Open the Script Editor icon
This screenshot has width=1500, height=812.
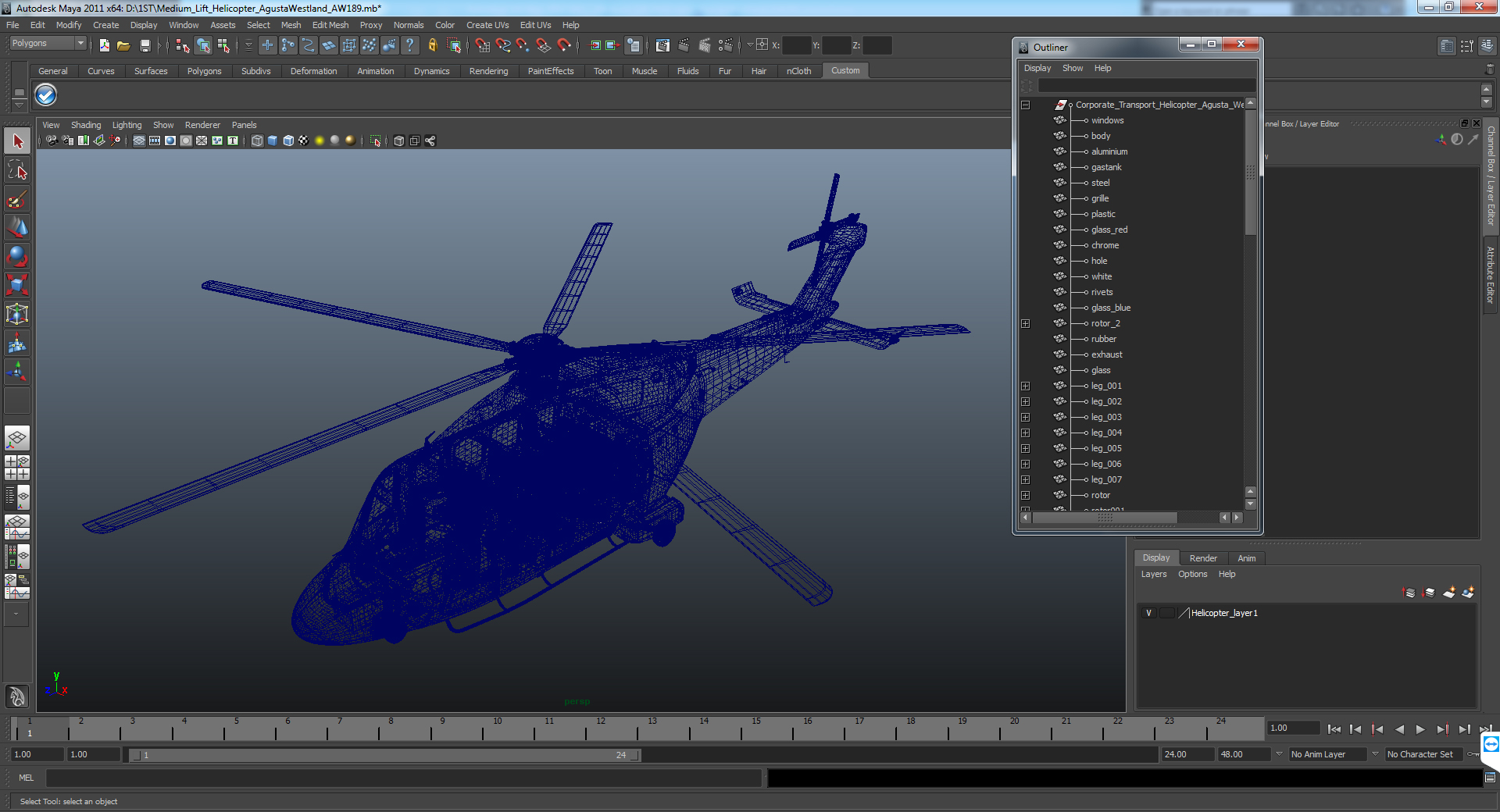1490,778
